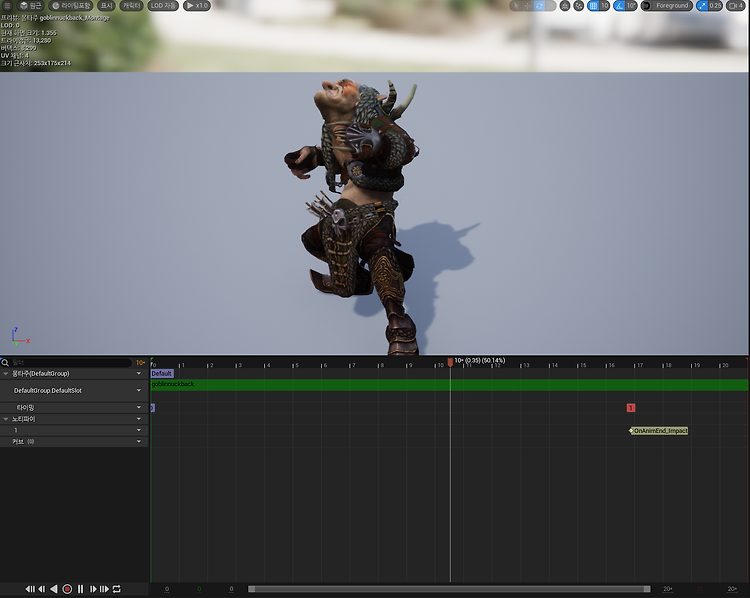Open the perspective view mode menu
The image size is (750, 598).
(30, 6)
